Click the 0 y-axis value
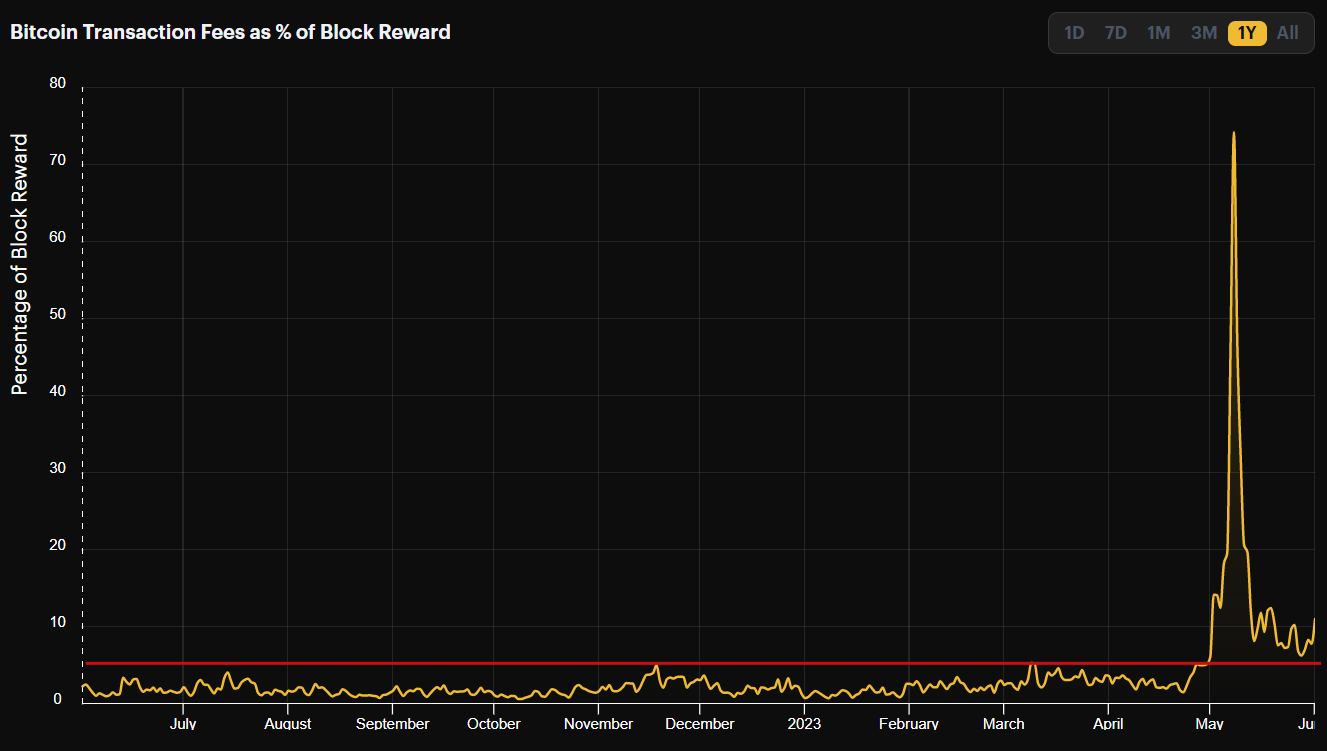 62,700
